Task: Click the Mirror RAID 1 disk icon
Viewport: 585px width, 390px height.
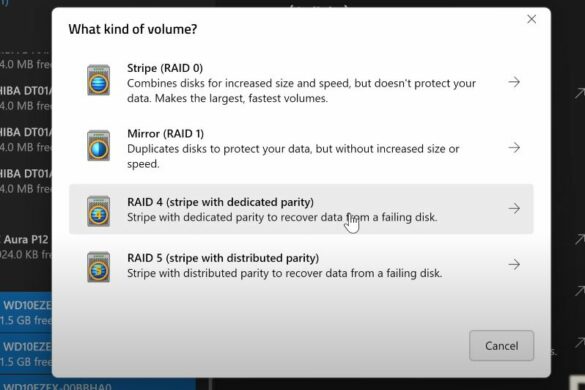Action: pos(98,146)
